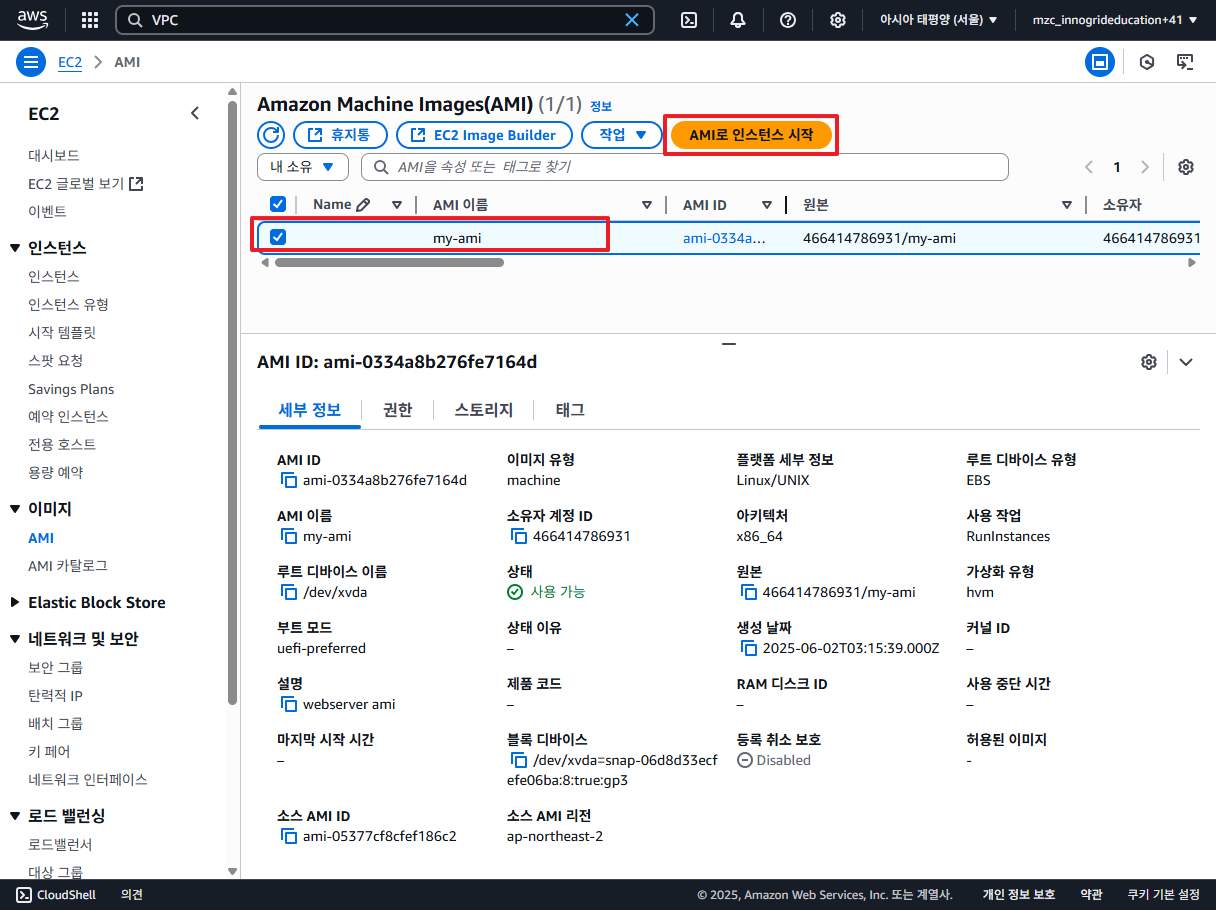Copy the block device snapshot value
This screenshot has width=1216, height=910.
(x=520, y=761)
